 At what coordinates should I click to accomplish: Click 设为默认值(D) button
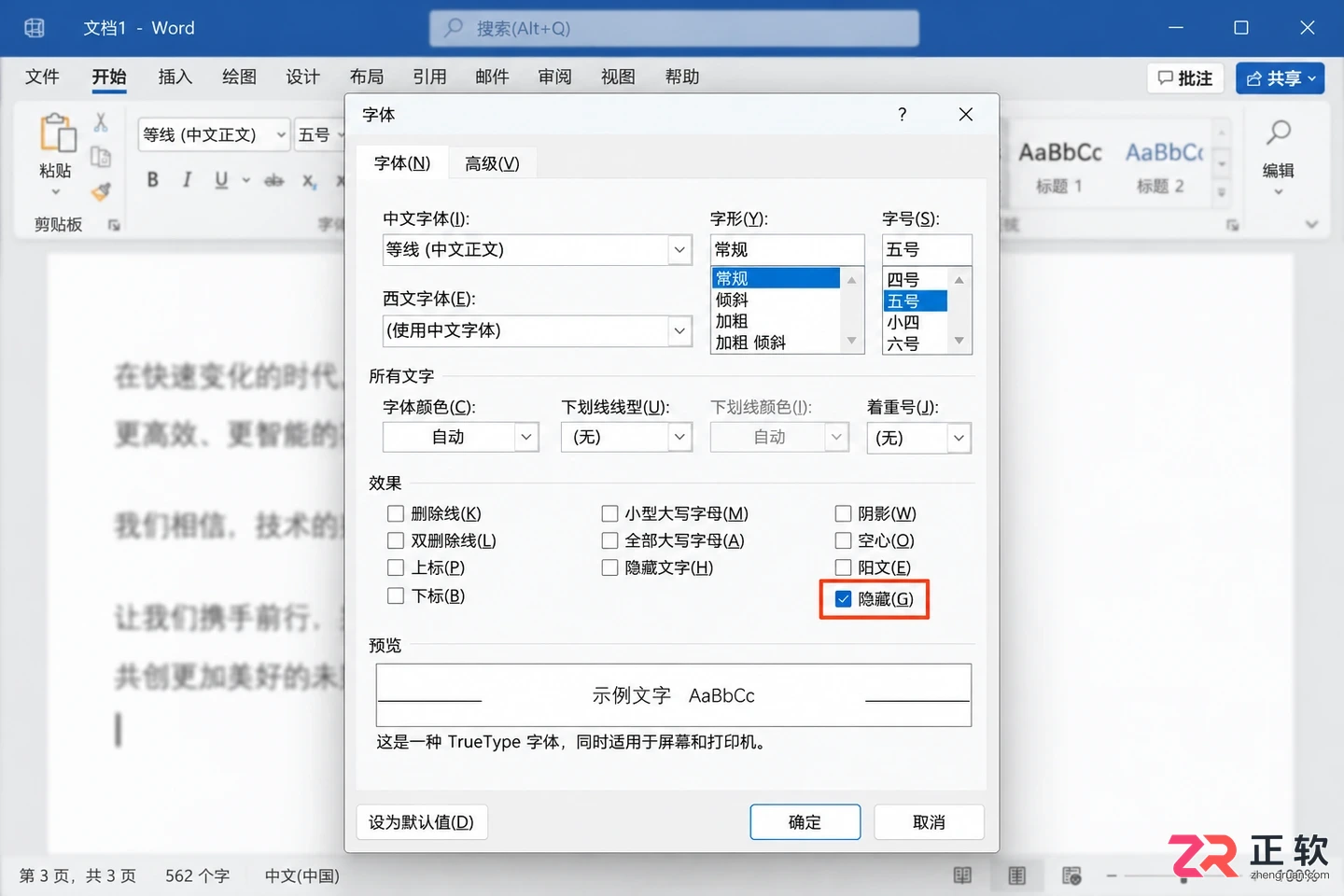pos(422,822)
